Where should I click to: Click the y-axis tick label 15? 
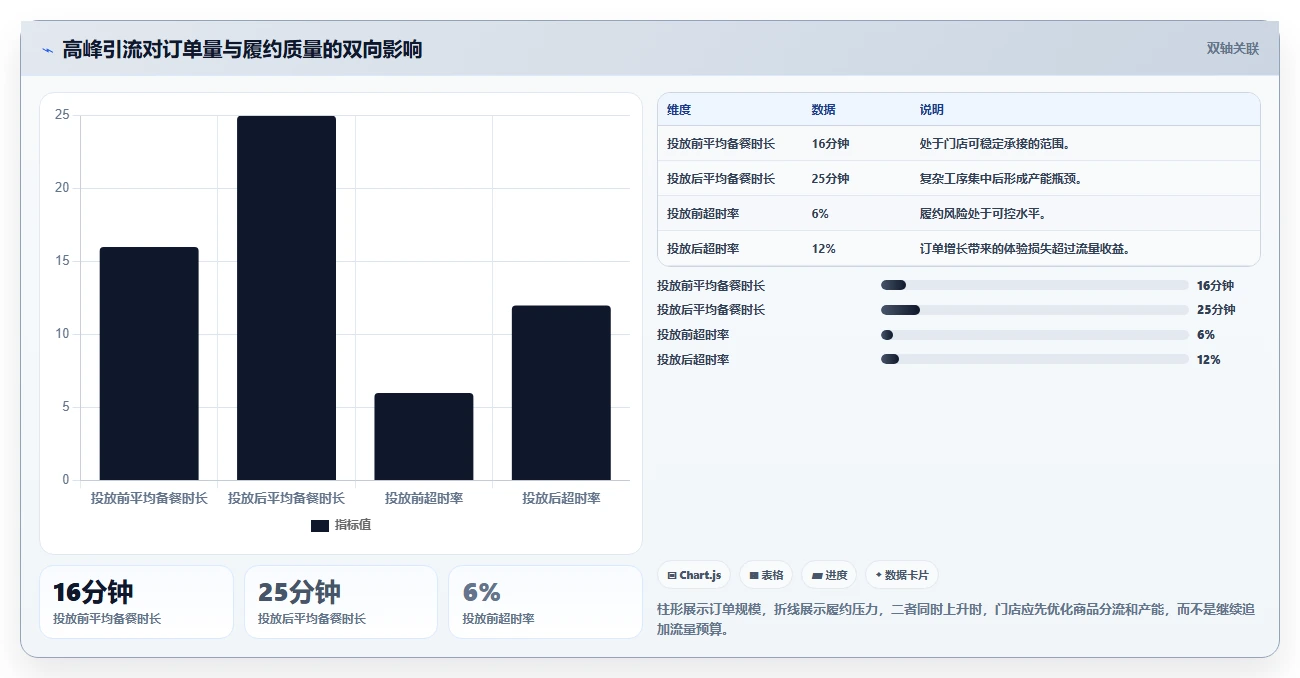(62, 261)
